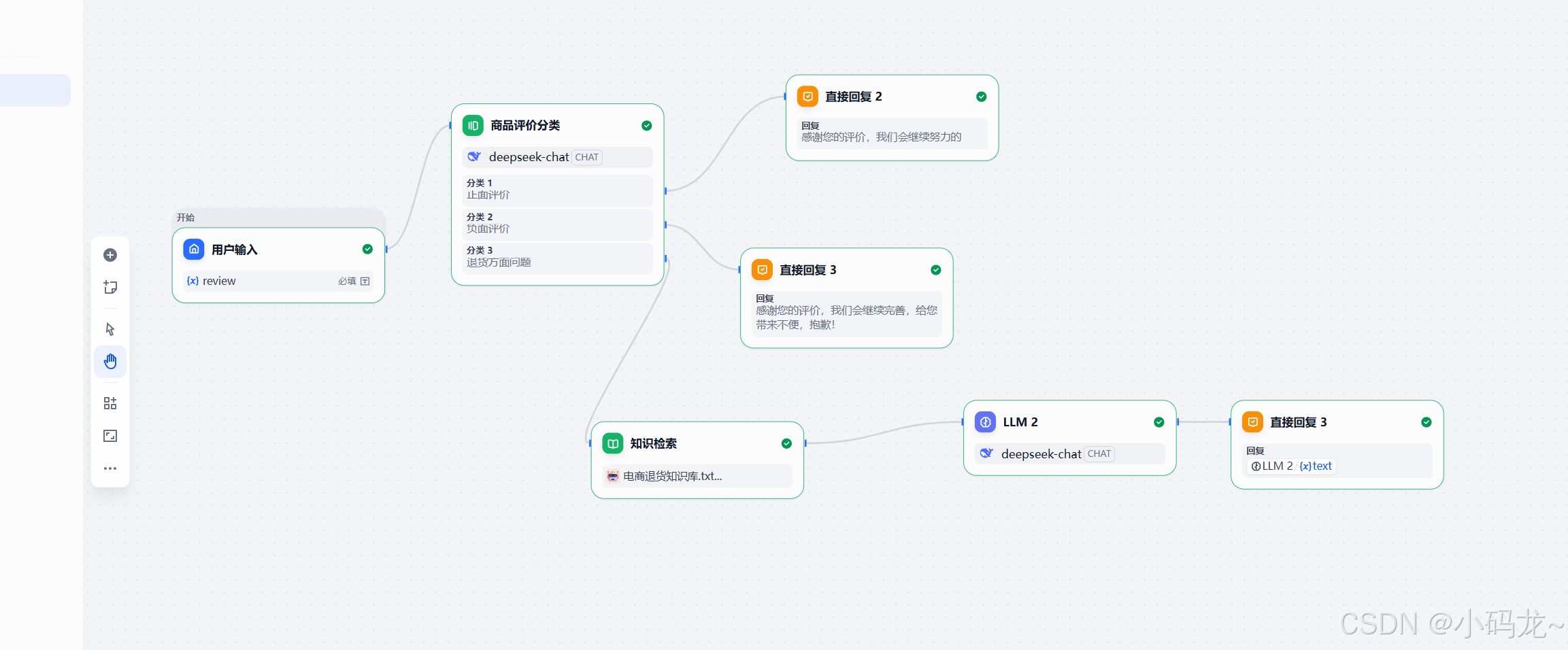Open the three-dots more options in toolbar
The height and width of the screenshot is (650, 1568).
click(x=110, y=468)
